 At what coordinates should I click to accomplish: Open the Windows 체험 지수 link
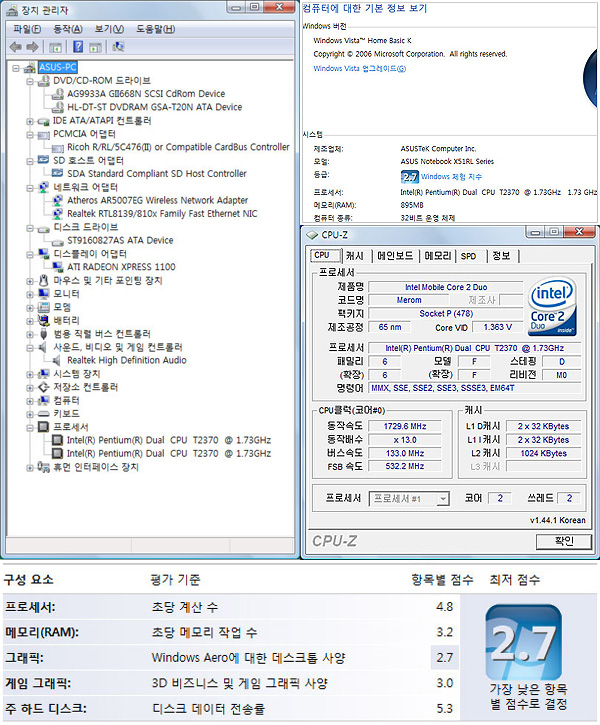pyautogui.click(x=451, y=177)
